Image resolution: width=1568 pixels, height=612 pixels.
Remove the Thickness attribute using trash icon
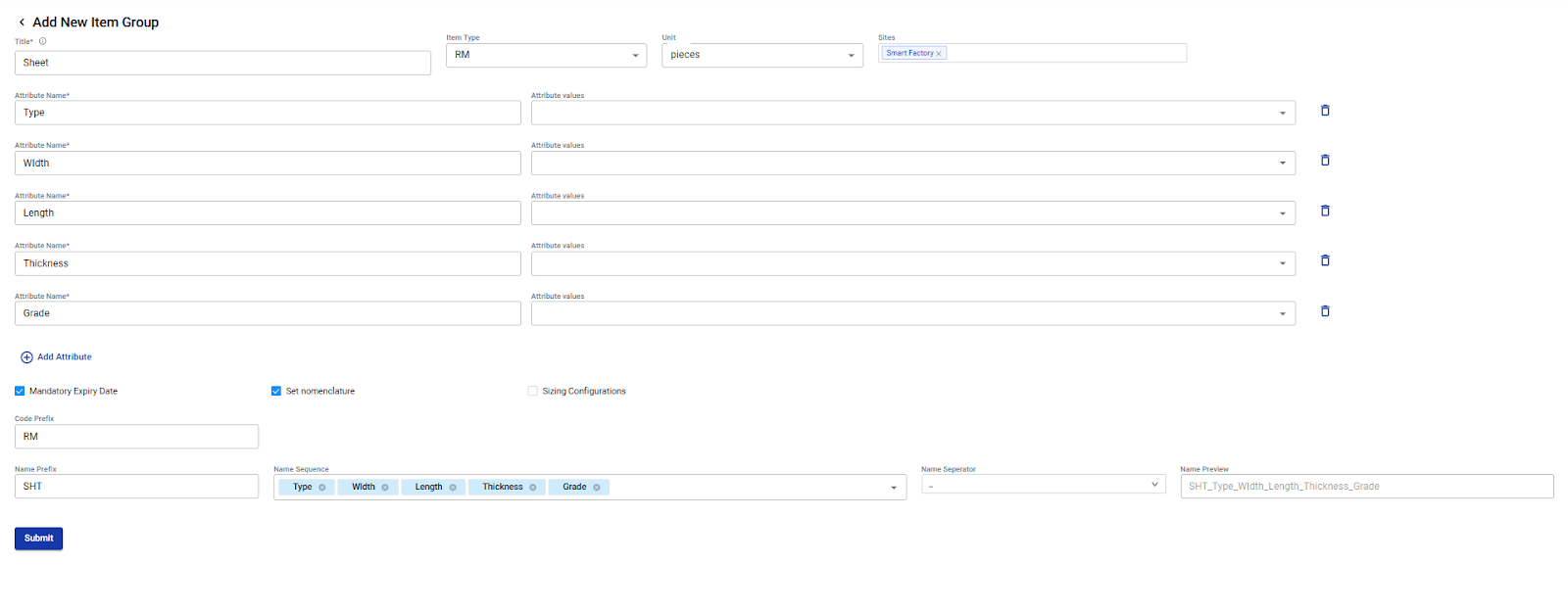[x=1325, y=260]
